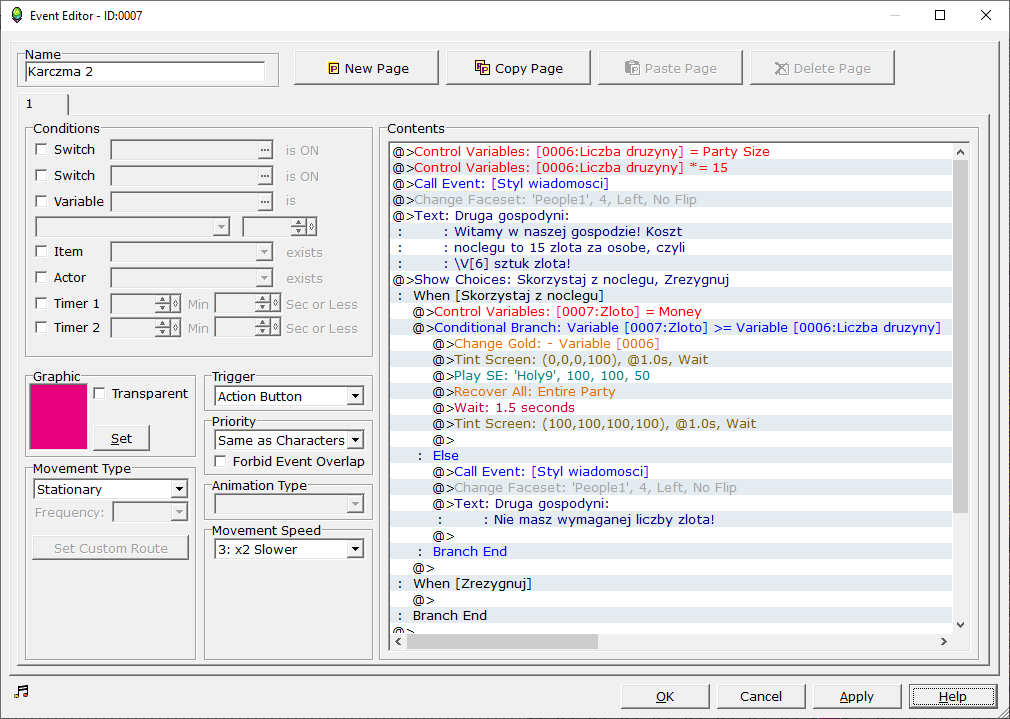
Task: Click the Contents scroll left arrow
Action: [x=398, y=641]
